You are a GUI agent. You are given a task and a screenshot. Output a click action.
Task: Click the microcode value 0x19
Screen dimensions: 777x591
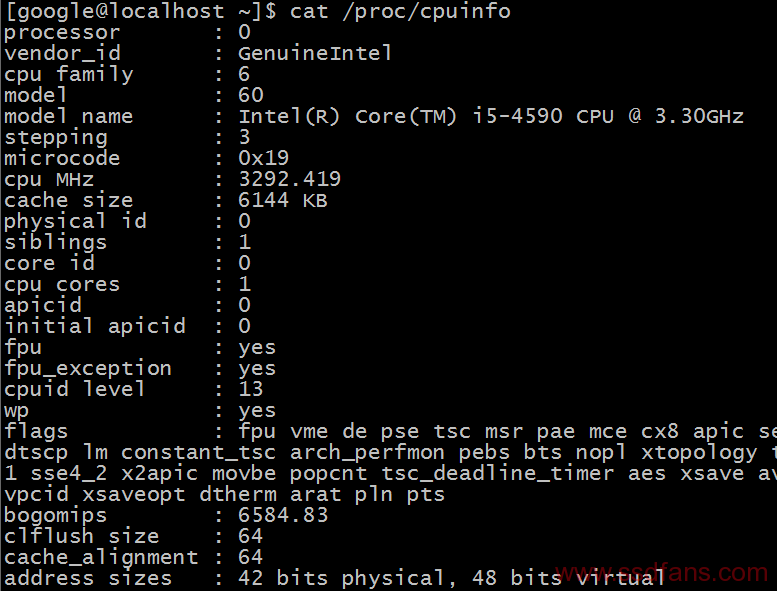pyautogui.click(x=263, y=158)
